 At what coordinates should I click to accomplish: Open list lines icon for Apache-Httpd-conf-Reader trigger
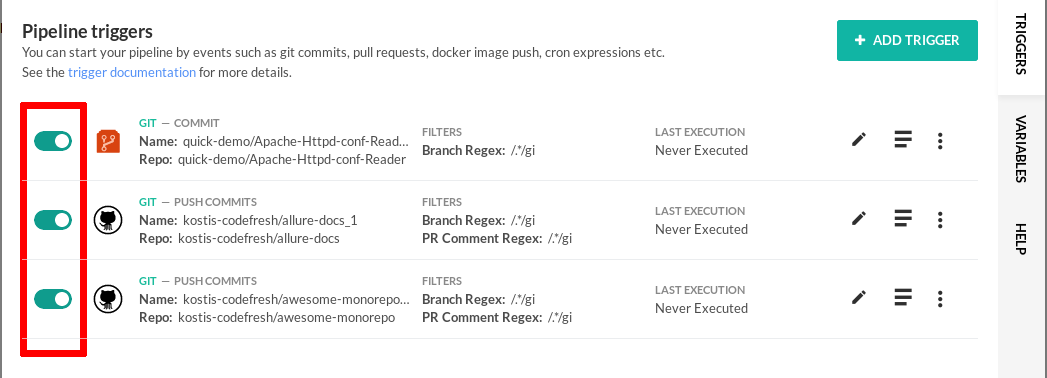pyautogui.click(x=903, y=140)
